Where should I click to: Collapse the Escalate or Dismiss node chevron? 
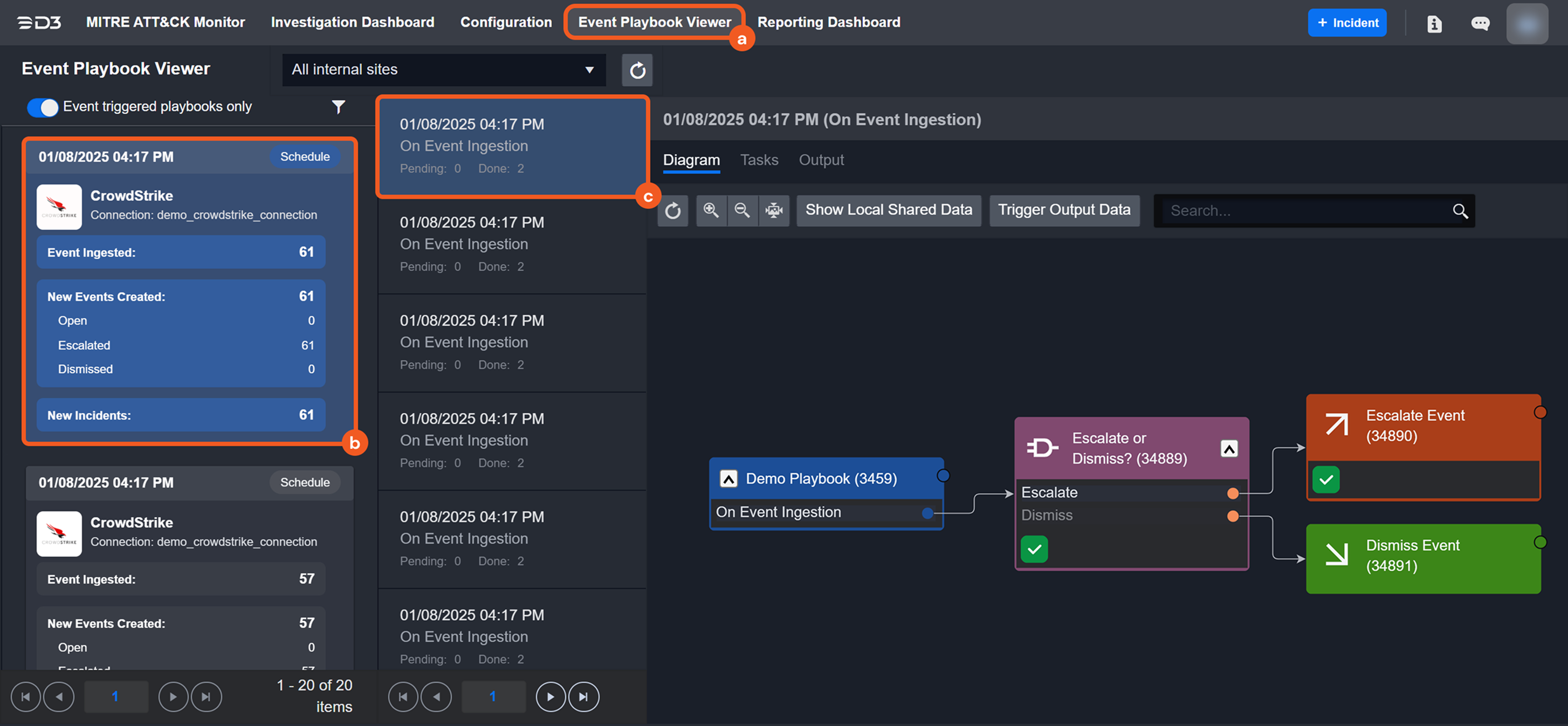click(1228, 449)
